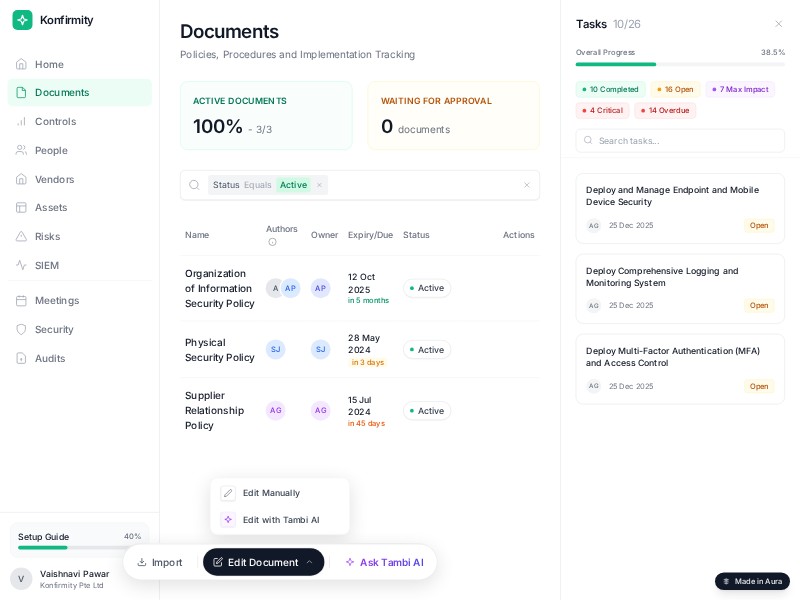This screenshot has width=800, height=600.
Task: Expand the Made in Aura badge
Action: 753,581
